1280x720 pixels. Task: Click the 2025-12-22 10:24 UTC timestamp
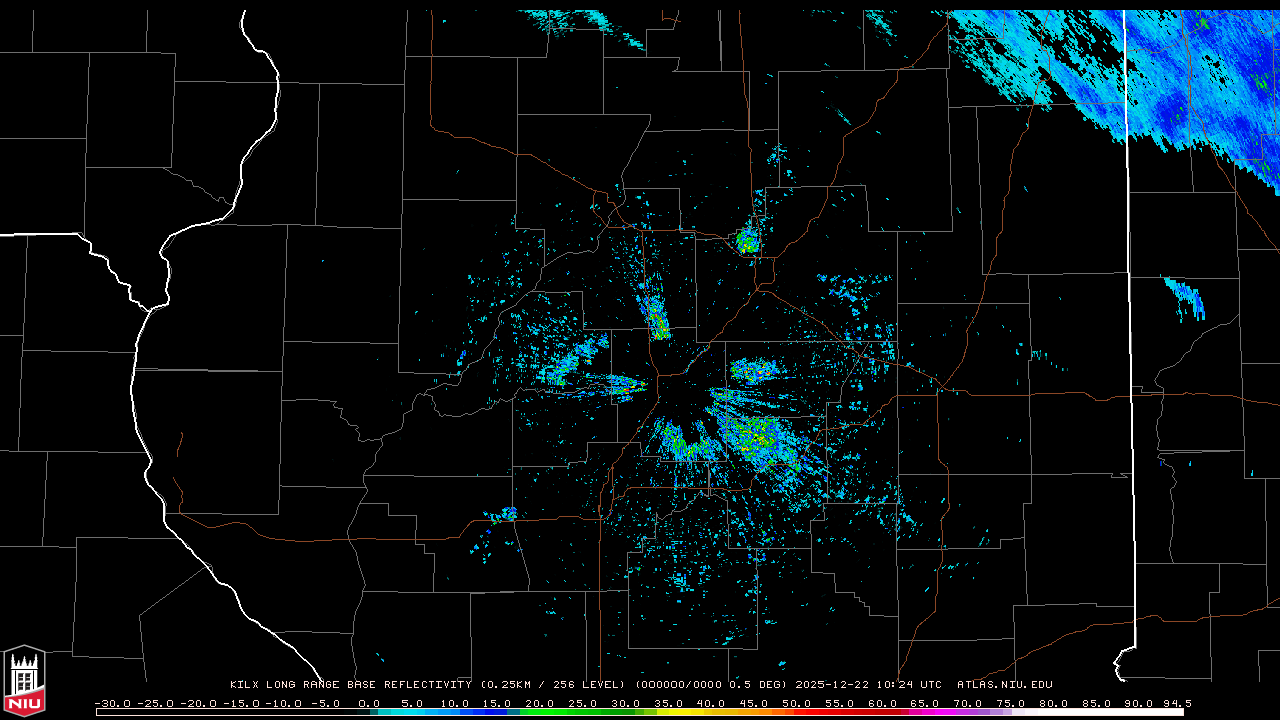pos(868,685)
